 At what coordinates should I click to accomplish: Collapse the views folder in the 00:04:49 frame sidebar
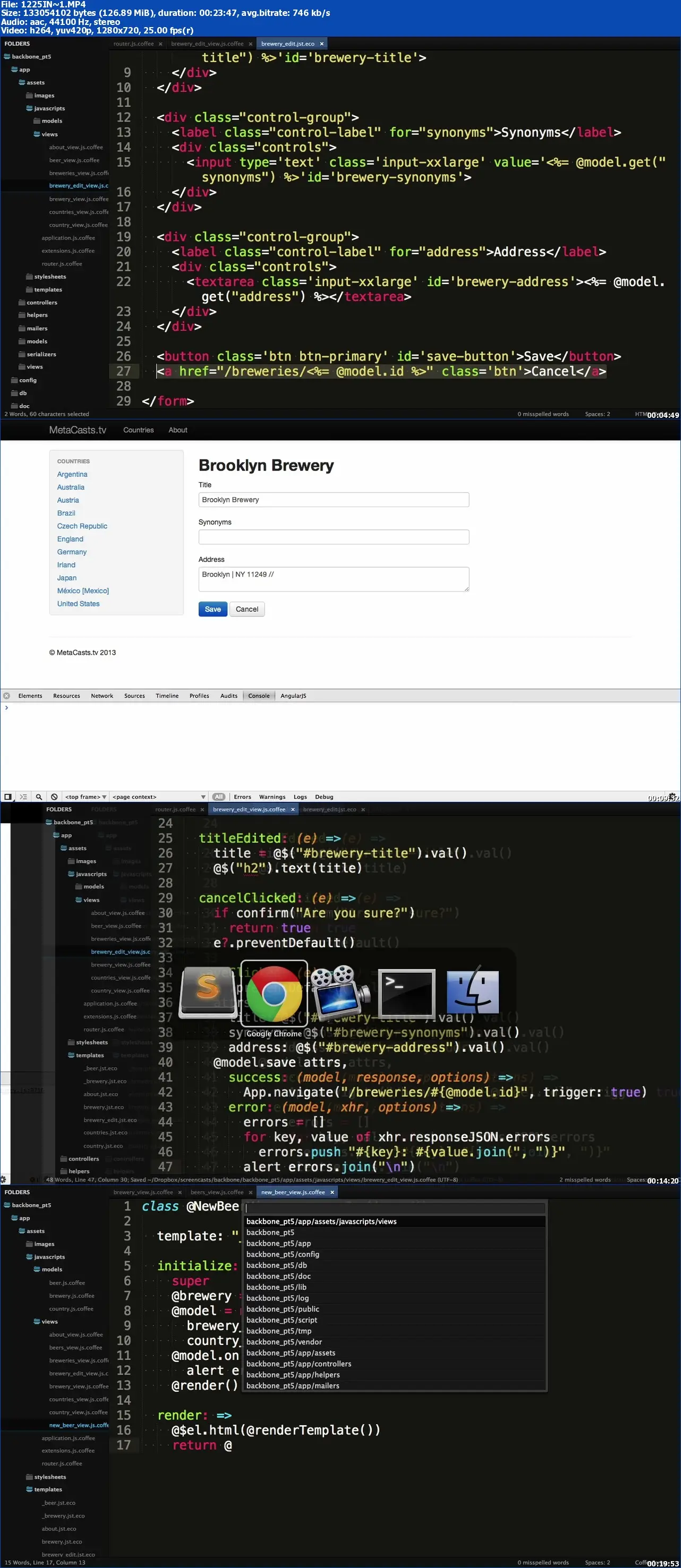37,134
